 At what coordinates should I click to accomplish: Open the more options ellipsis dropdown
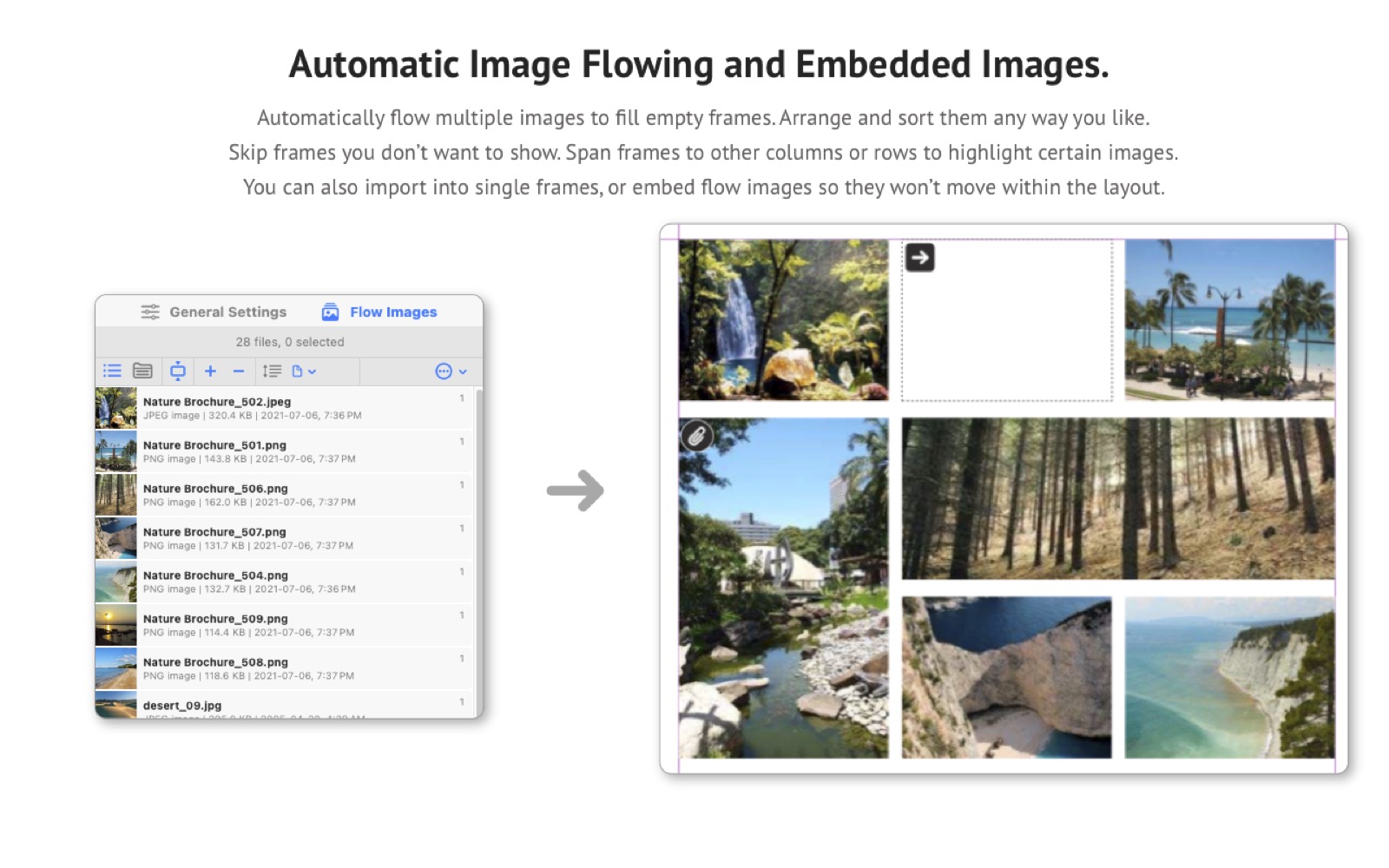pyautogui.click(x=451, y=372)
